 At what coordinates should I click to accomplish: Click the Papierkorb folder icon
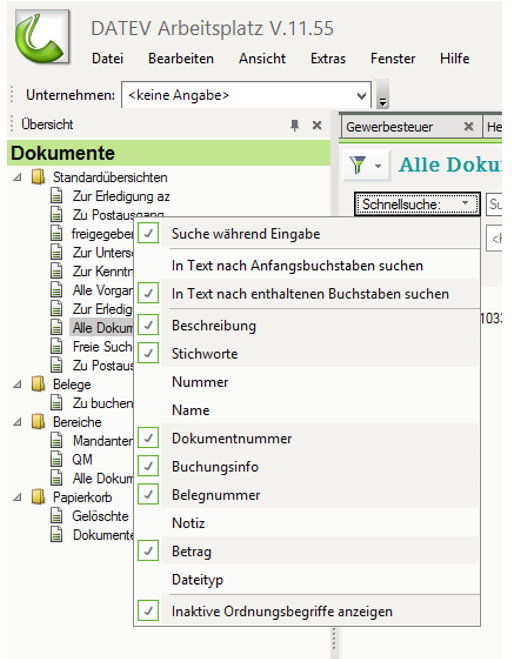coord(38,497)
